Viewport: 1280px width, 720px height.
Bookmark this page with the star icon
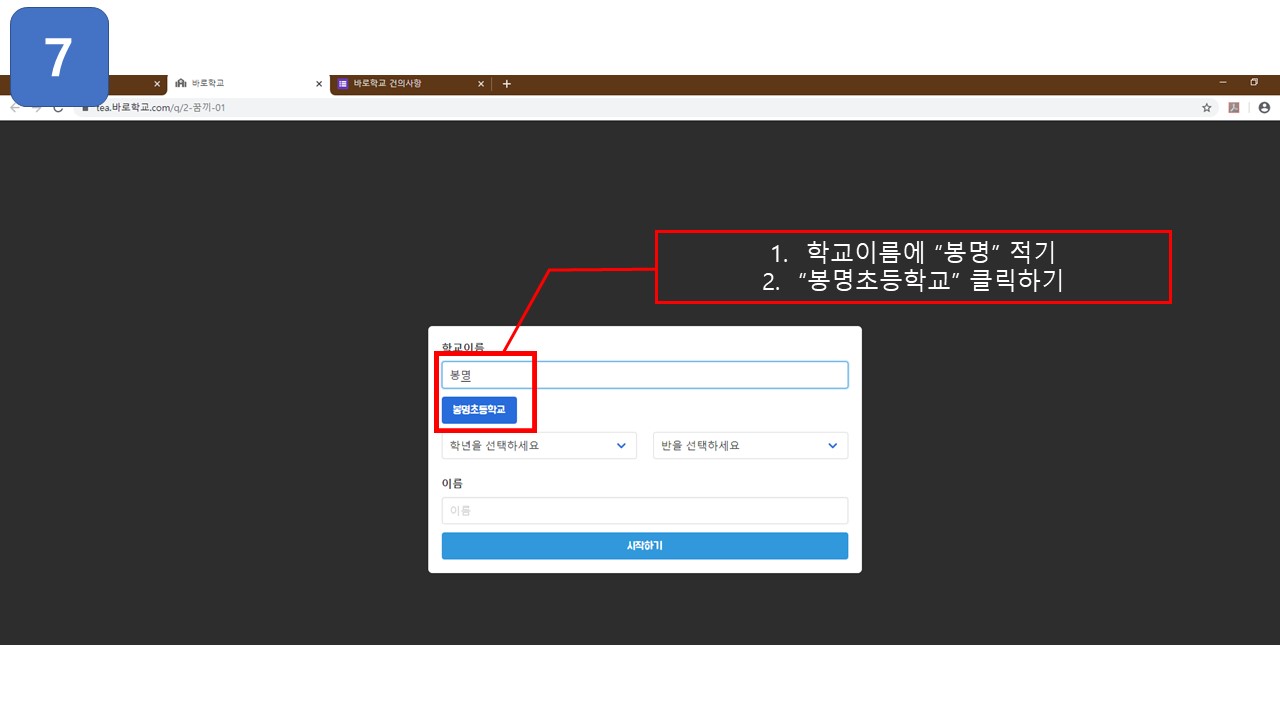pos(1207,108)
